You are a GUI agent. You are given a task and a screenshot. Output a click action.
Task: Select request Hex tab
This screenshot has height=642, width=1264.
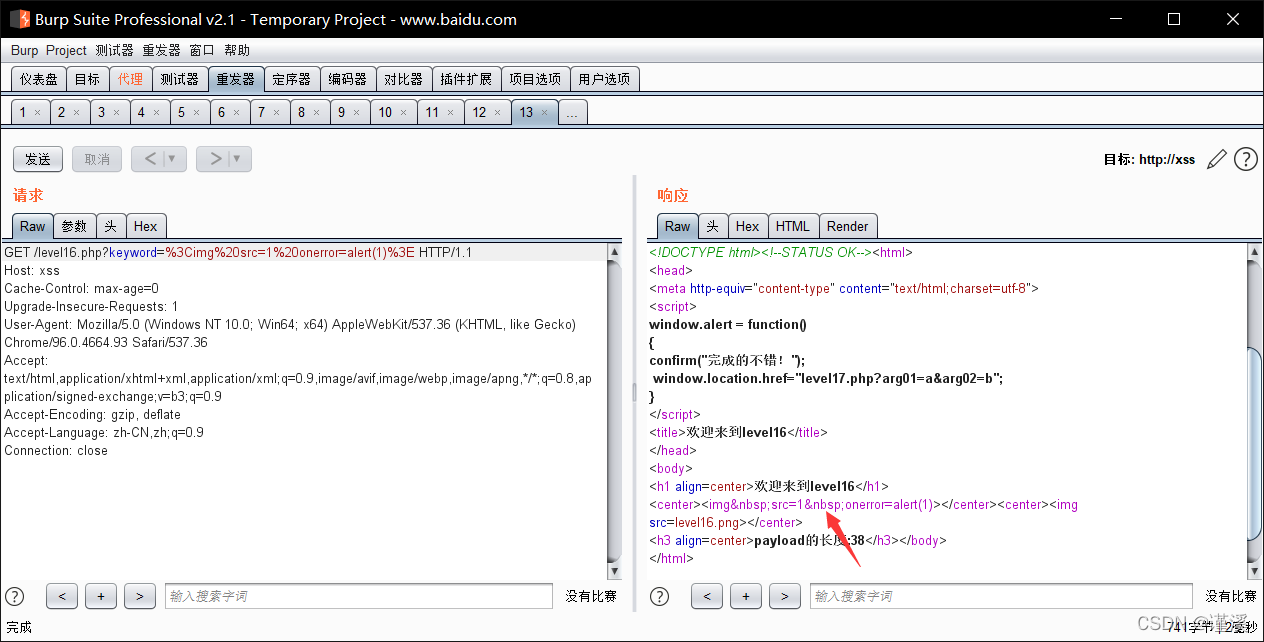(146, 226)
